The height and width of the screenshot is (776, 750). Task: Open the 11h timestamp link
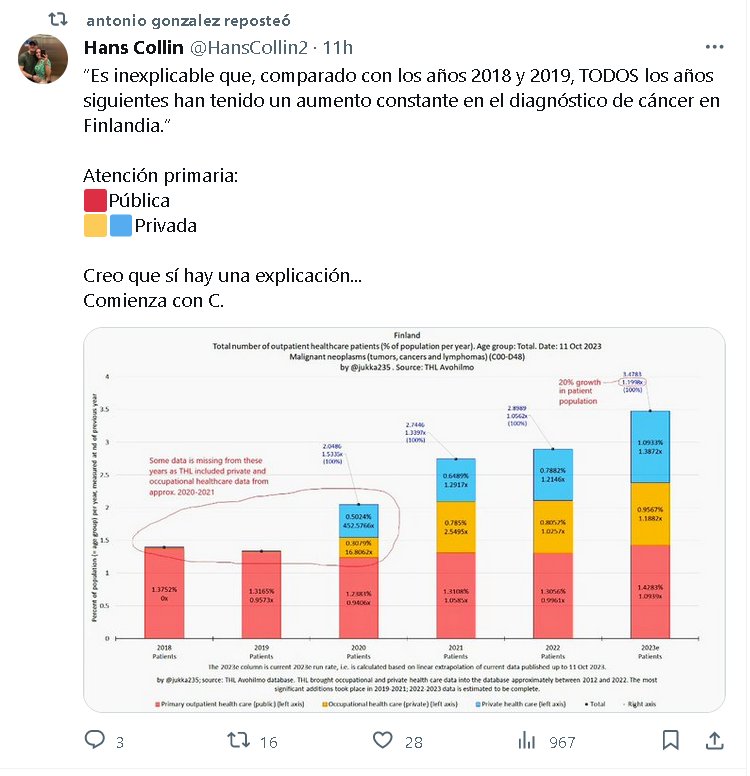click(338, 47)
